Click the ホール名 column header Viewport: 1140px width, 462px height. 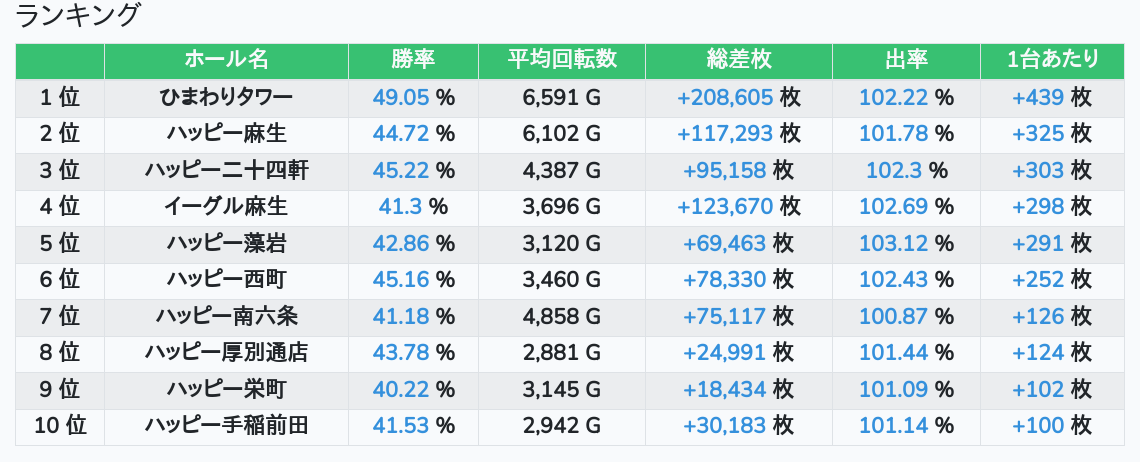tap(226, 60)
